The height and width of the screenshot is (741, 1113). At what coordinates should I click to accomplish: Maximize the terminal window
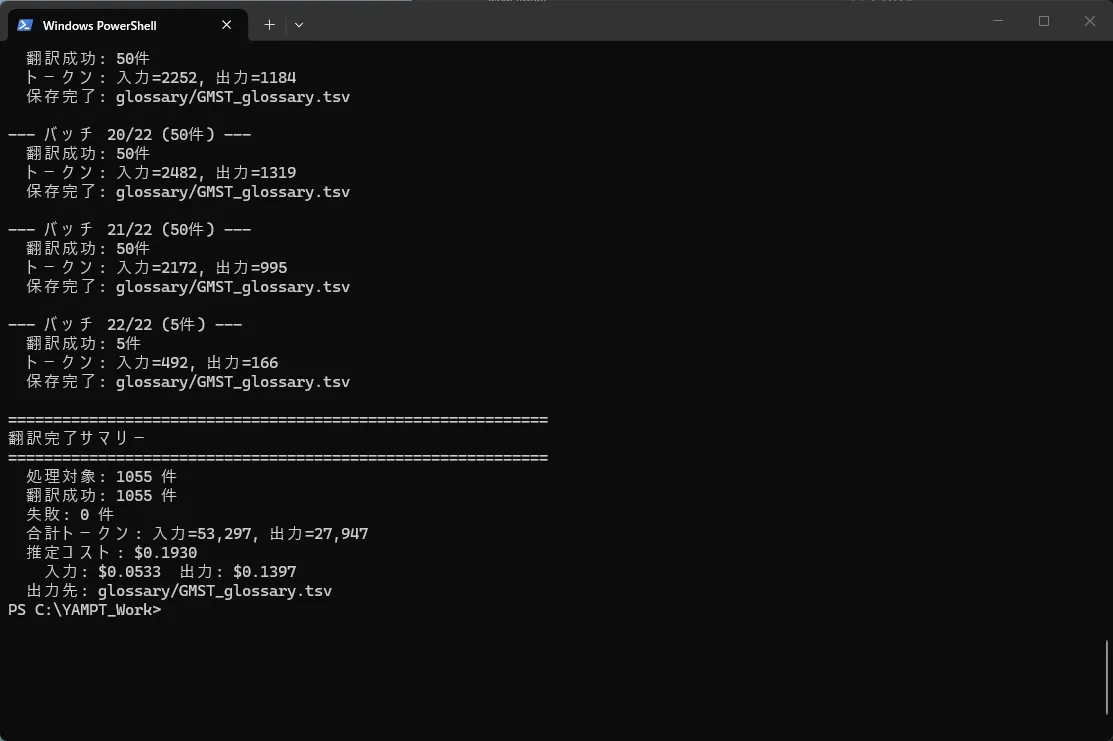click(x=1043, y=21)
